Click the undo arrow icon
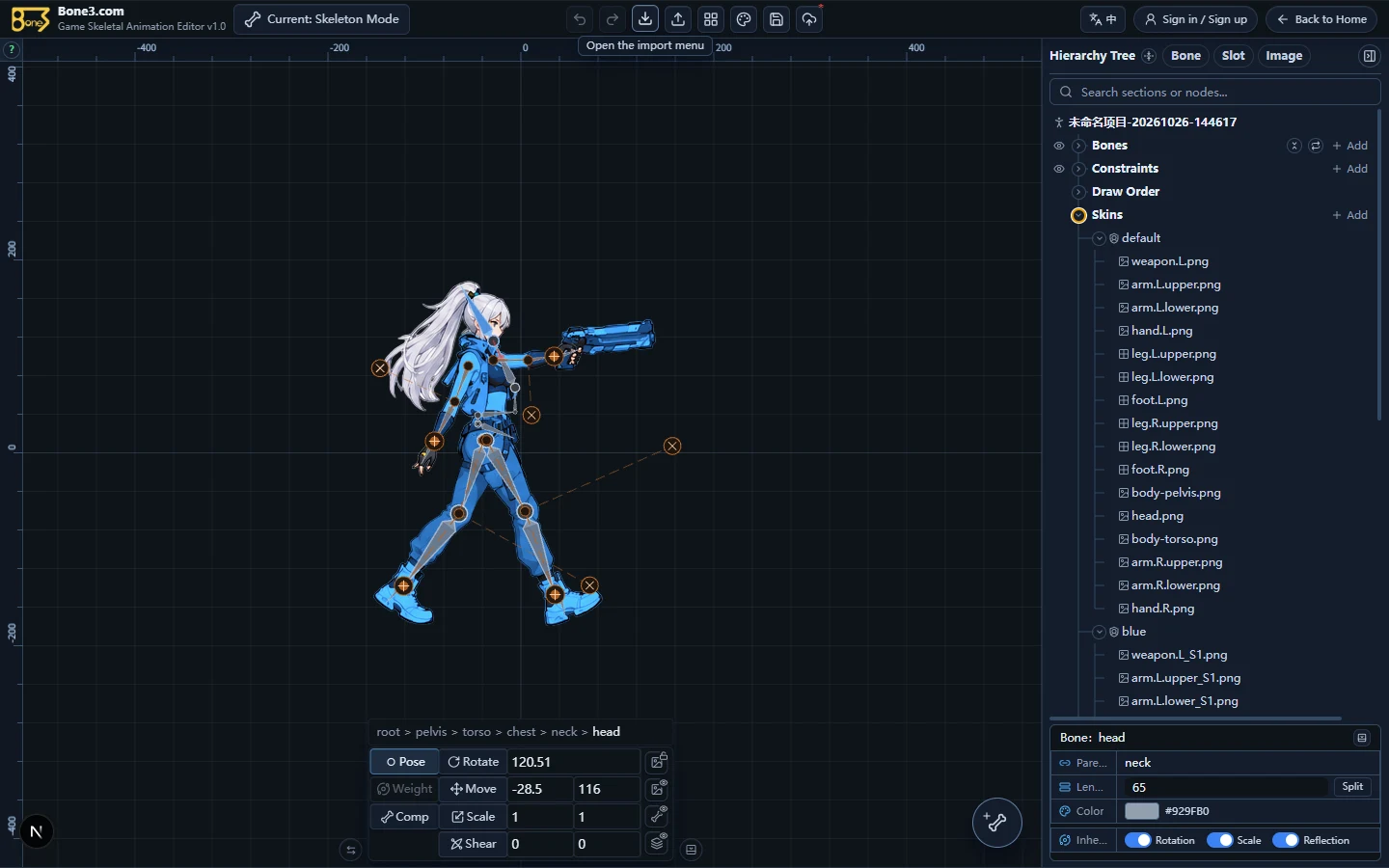Image resolution: width=1389 pixels, height=868 pixels. tap(580, 19)
